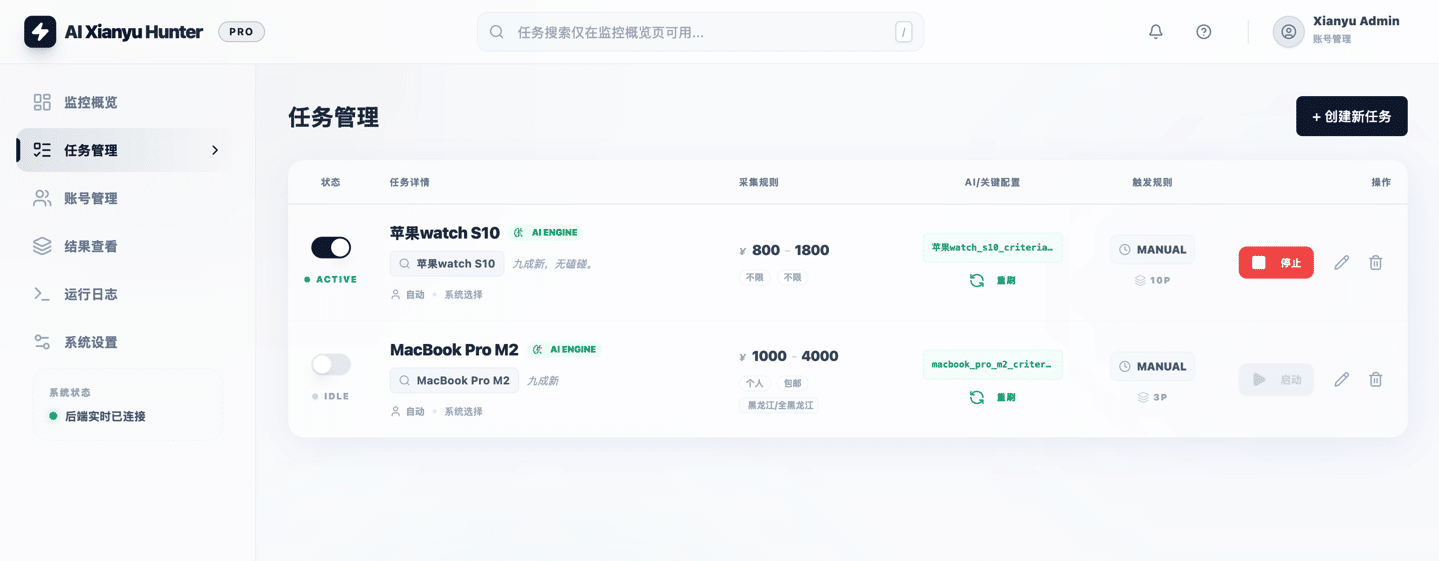Viewport: 1439px width, 561px height.
Task: Click 重刷 for 苹果watch S10 criteria
Action: (x=1006, y=281)
